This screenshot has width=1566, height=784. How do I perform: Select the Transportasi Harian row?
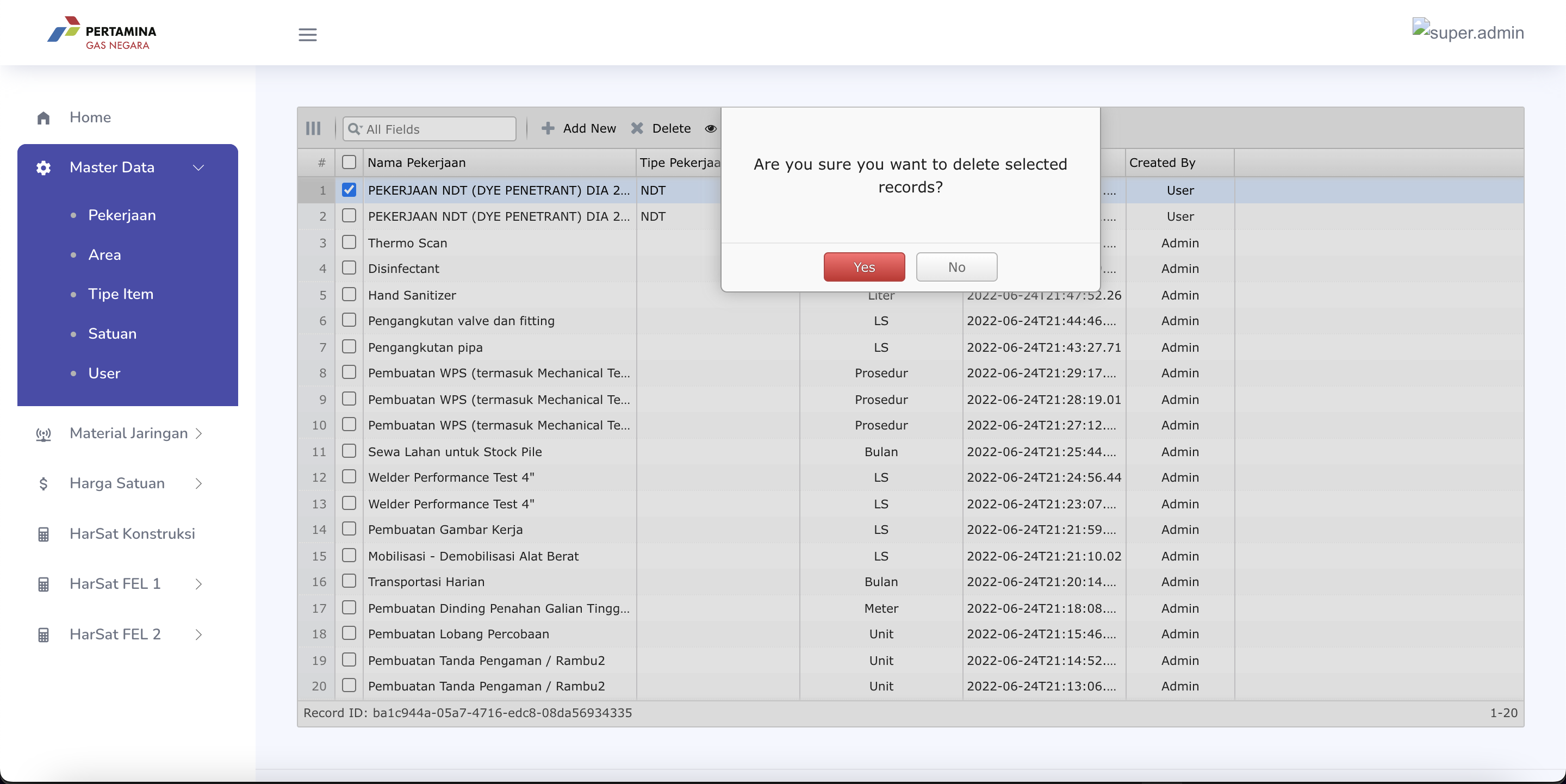(x=910, y=582)
